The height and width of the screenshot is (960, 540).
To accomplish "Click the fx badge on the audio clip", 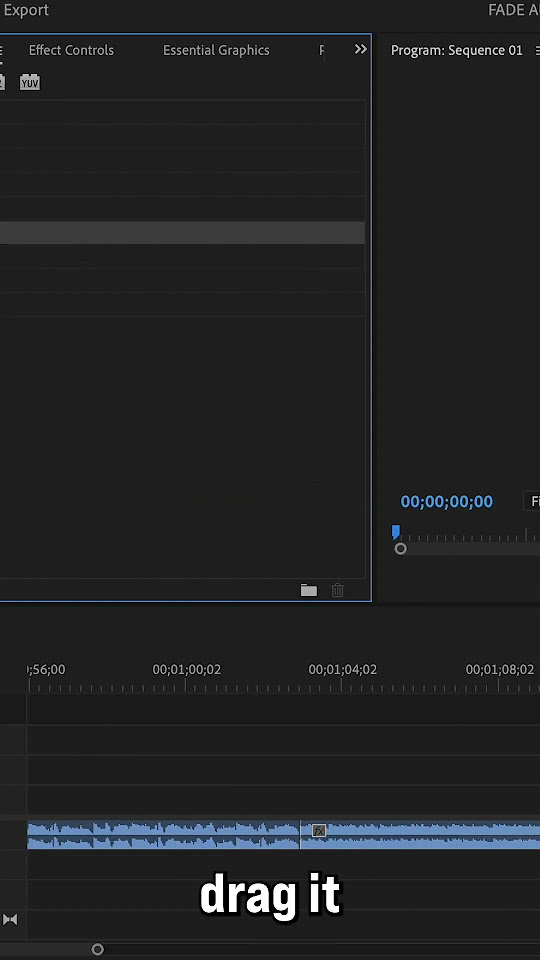I will coord(319,830).
